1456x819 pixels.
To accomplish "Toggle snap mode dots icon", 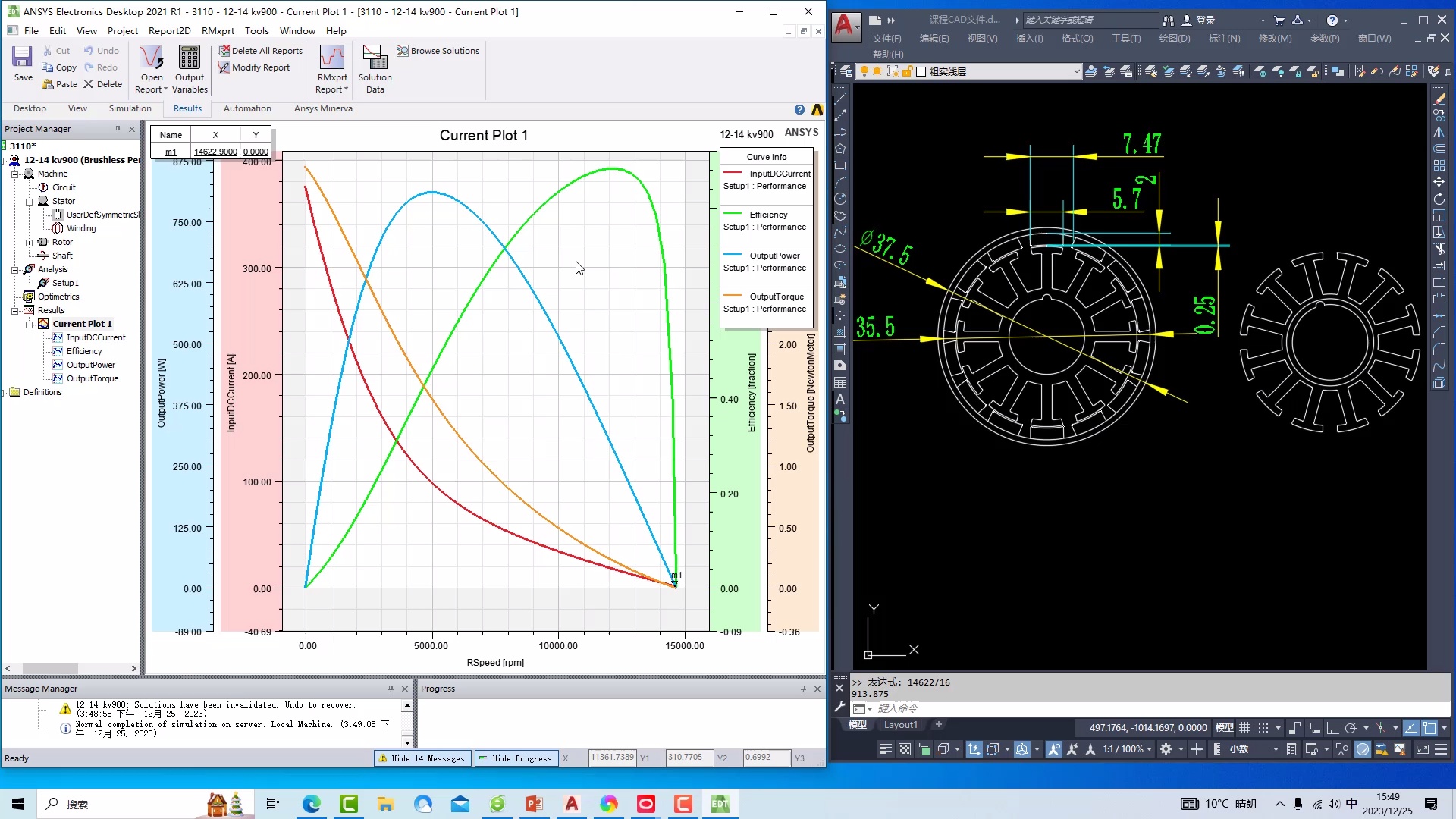I will (1263, 728).
